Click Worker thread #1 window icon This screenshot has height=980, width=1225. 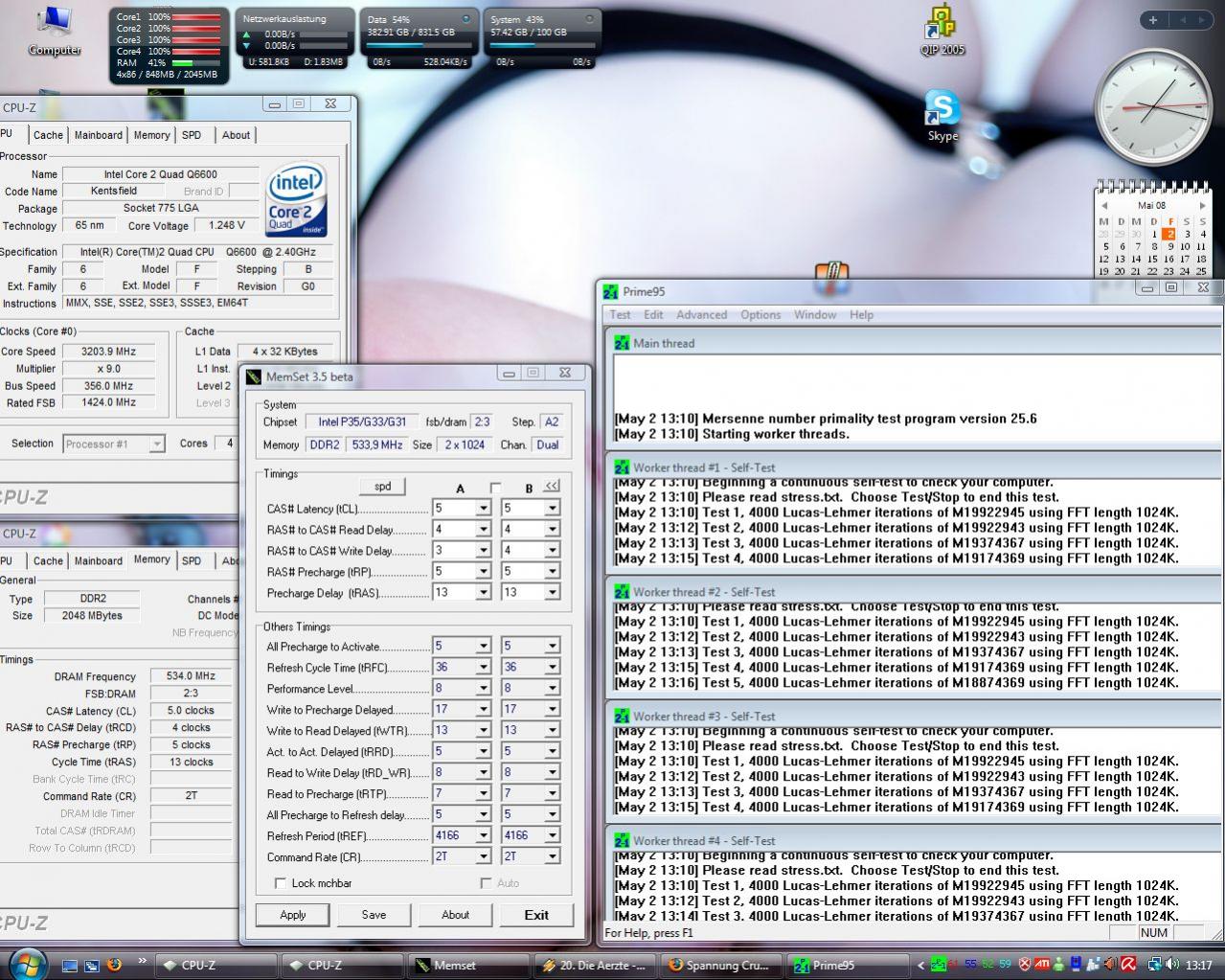pos(622,467)
